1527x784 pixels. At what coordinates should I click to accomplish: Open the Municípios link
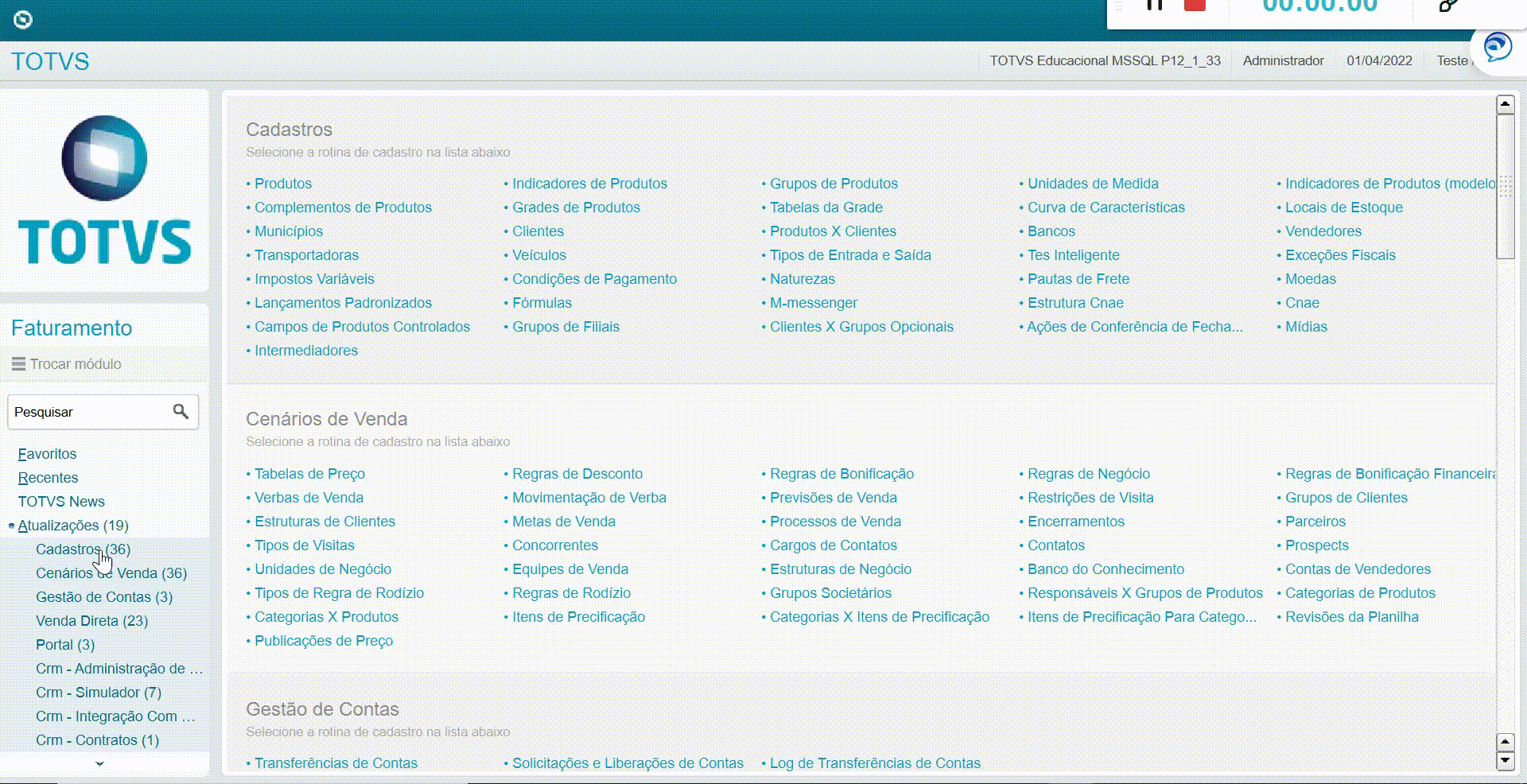point(289,231)
